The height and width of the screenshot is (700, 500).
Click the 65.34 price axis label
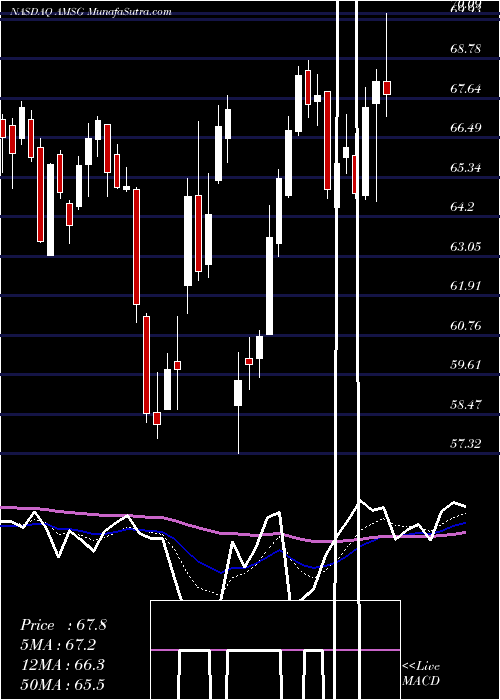click(466, 168)
